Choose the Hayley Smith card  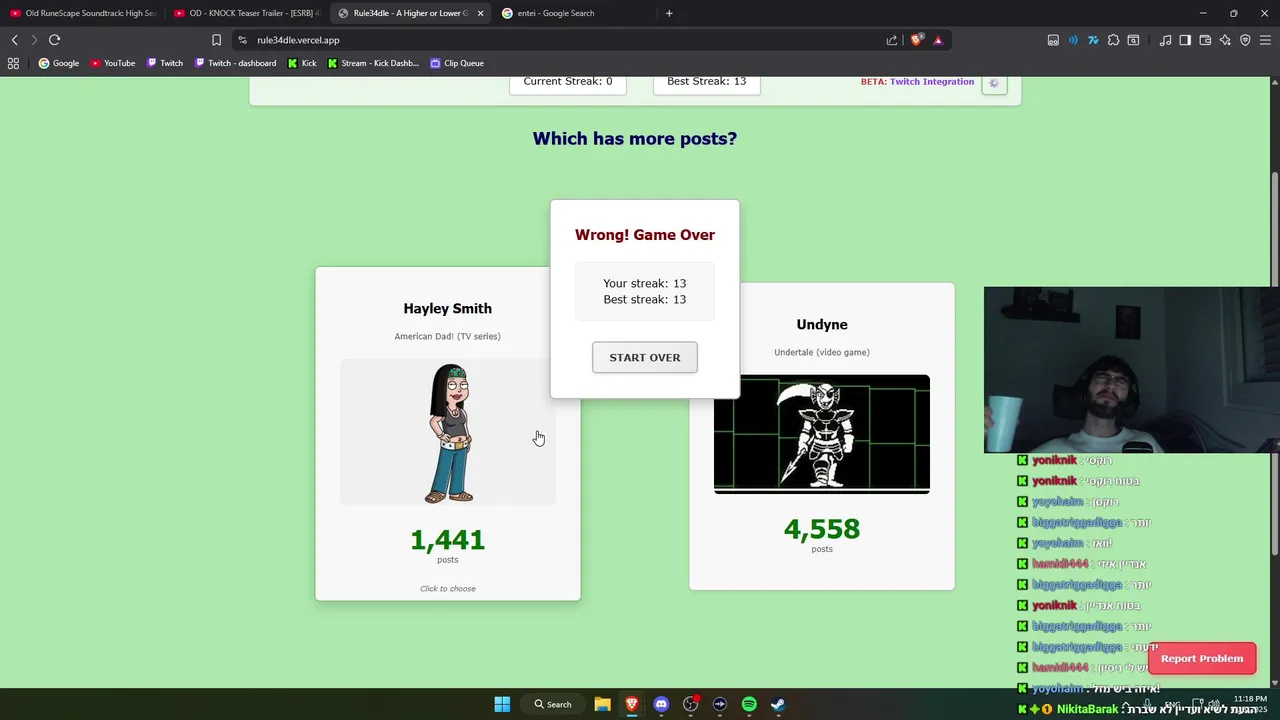448,434
